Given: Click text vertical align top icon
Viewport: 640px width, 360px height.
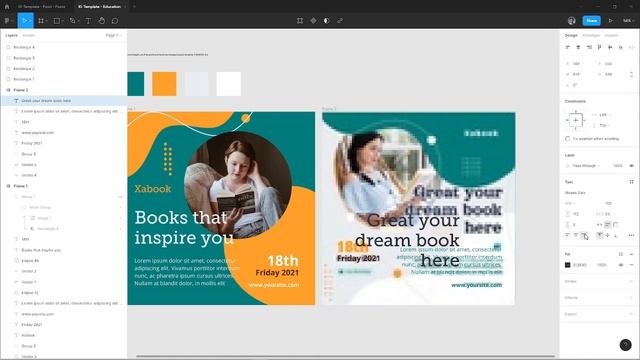Looking at the screenshot, I should tap(599, 235).
